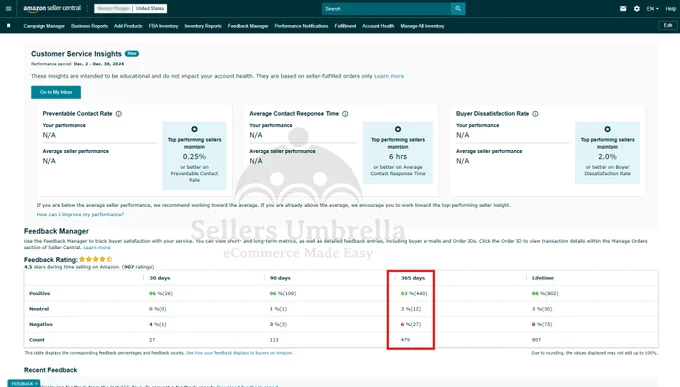The height and width of the screenshot is (387, 680).
Task: Click Help in the top bar
Action: pos(670,9)
